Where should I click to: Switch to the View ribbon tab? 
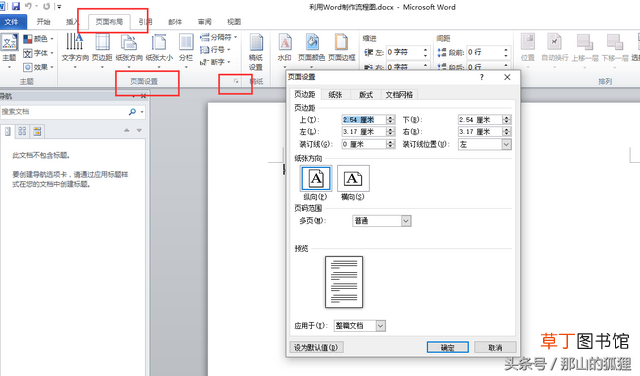tap(234, 22)
